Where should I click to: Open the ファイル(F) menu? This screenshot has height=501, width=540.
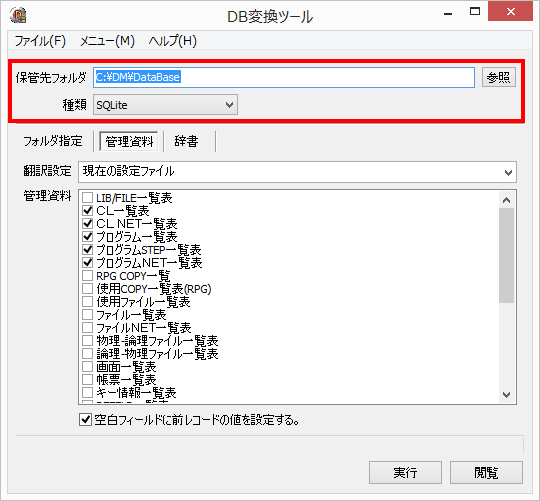point(40,41)
